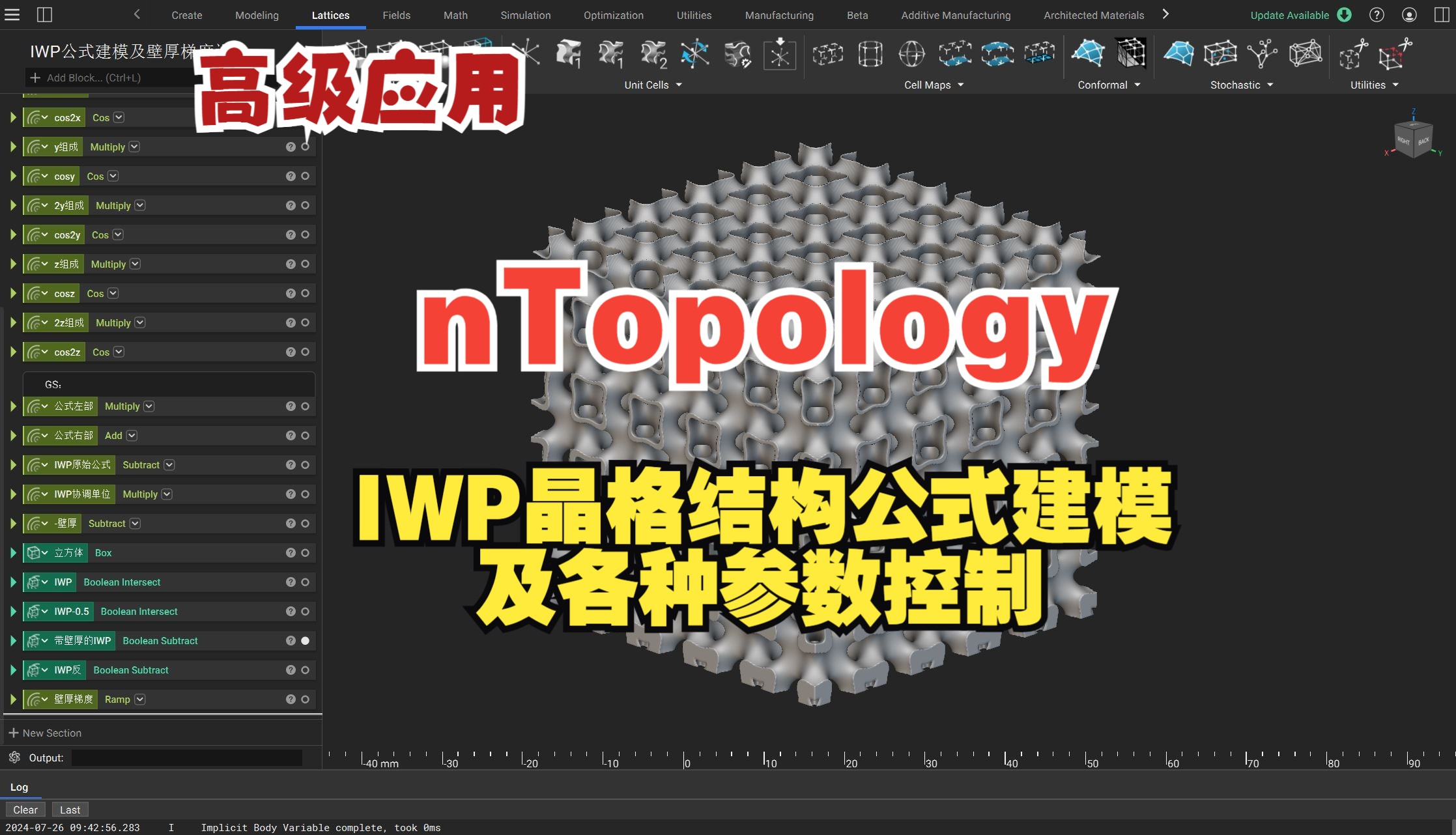1456x835 pixels.
Task: Toggle visibility of 壁厚梯度 Ramp block
Action: tap(305, 700)
